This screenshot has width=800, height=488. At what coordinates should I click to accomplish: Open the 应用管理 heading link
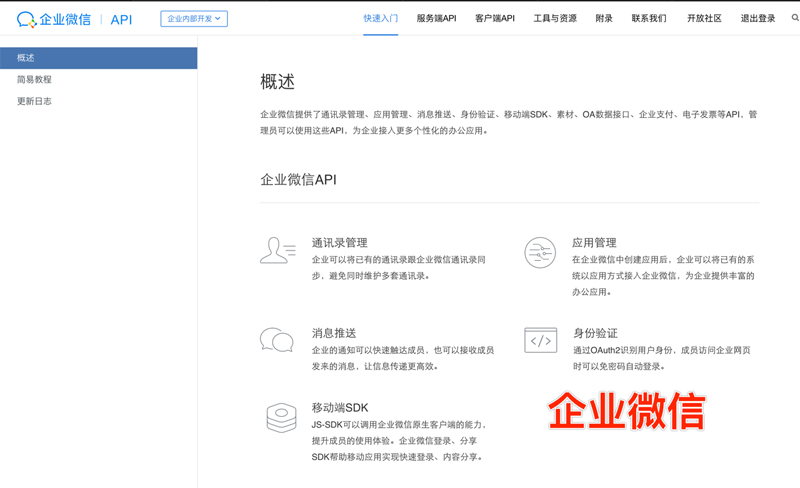594,243
